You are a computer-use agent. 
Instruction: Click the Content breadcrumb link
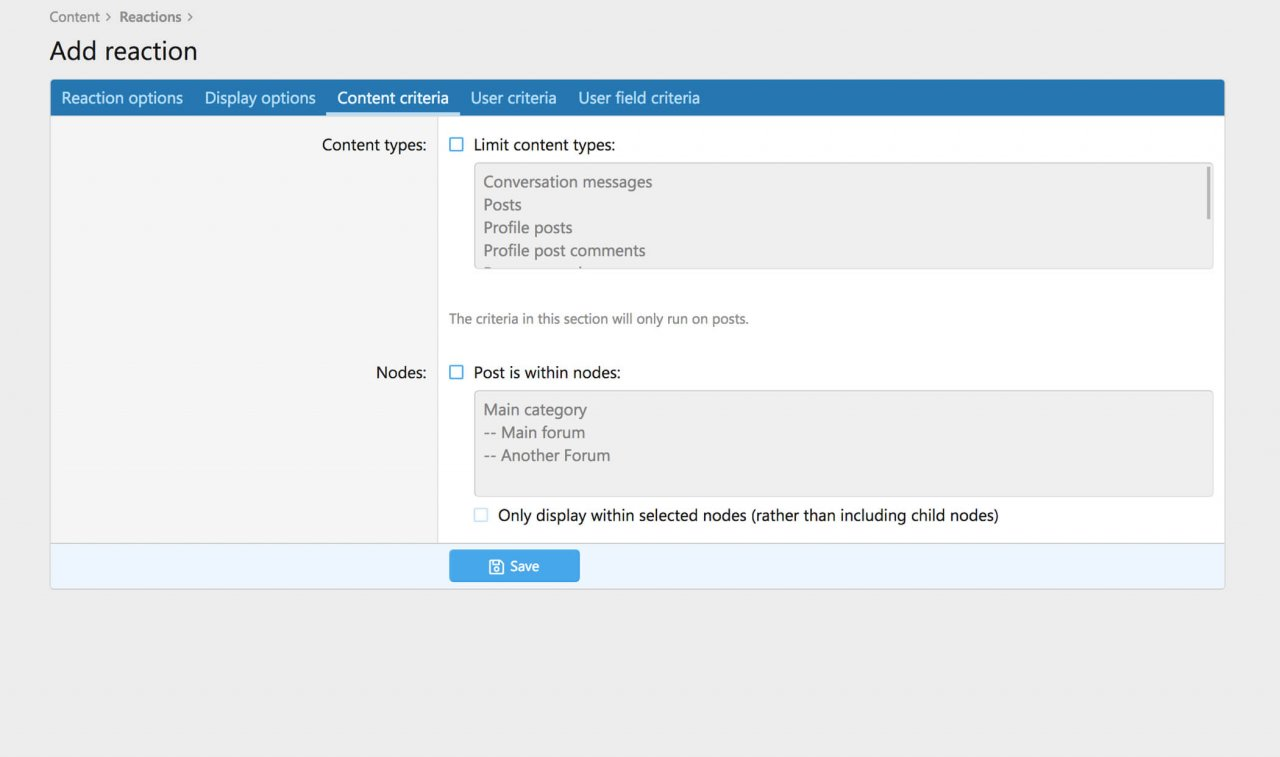(x=74, y=17)
